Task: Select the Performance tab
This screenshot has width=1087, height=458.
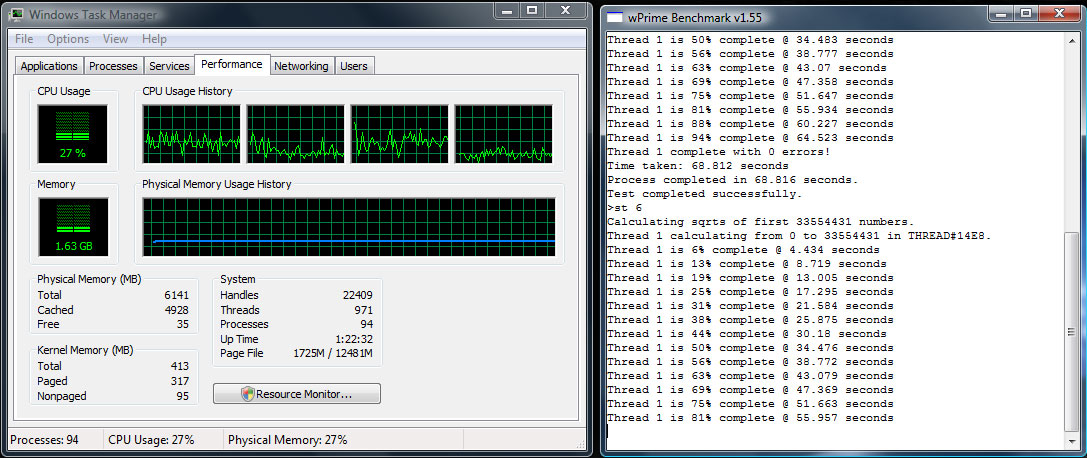Action: (232, 64)
